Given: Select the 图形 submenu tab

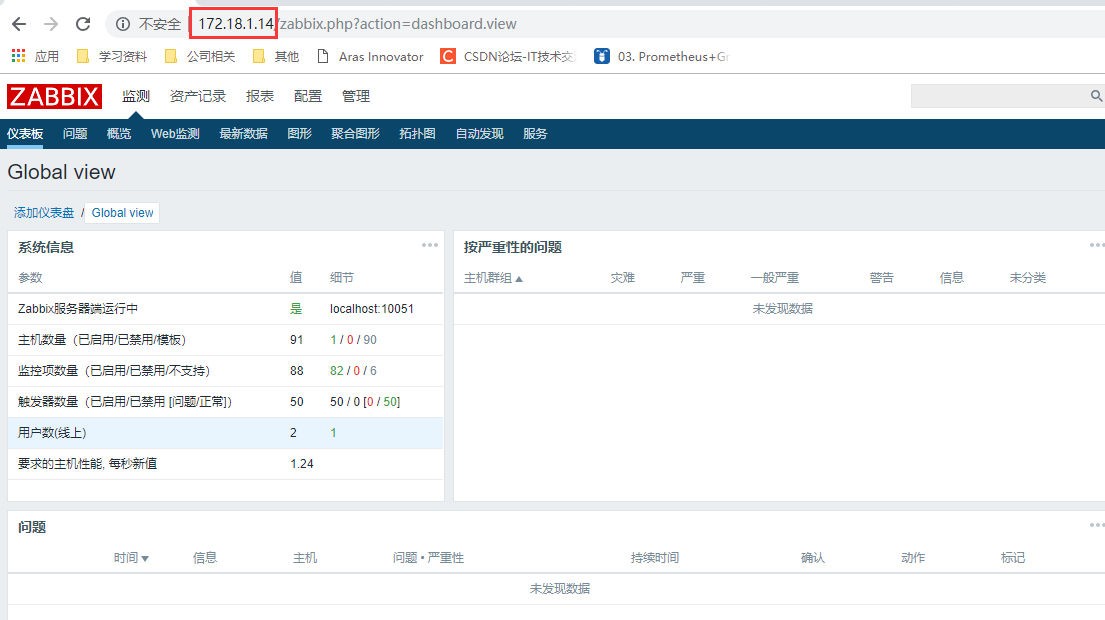Looking at the screenshot, I should (x=300, y=134).
